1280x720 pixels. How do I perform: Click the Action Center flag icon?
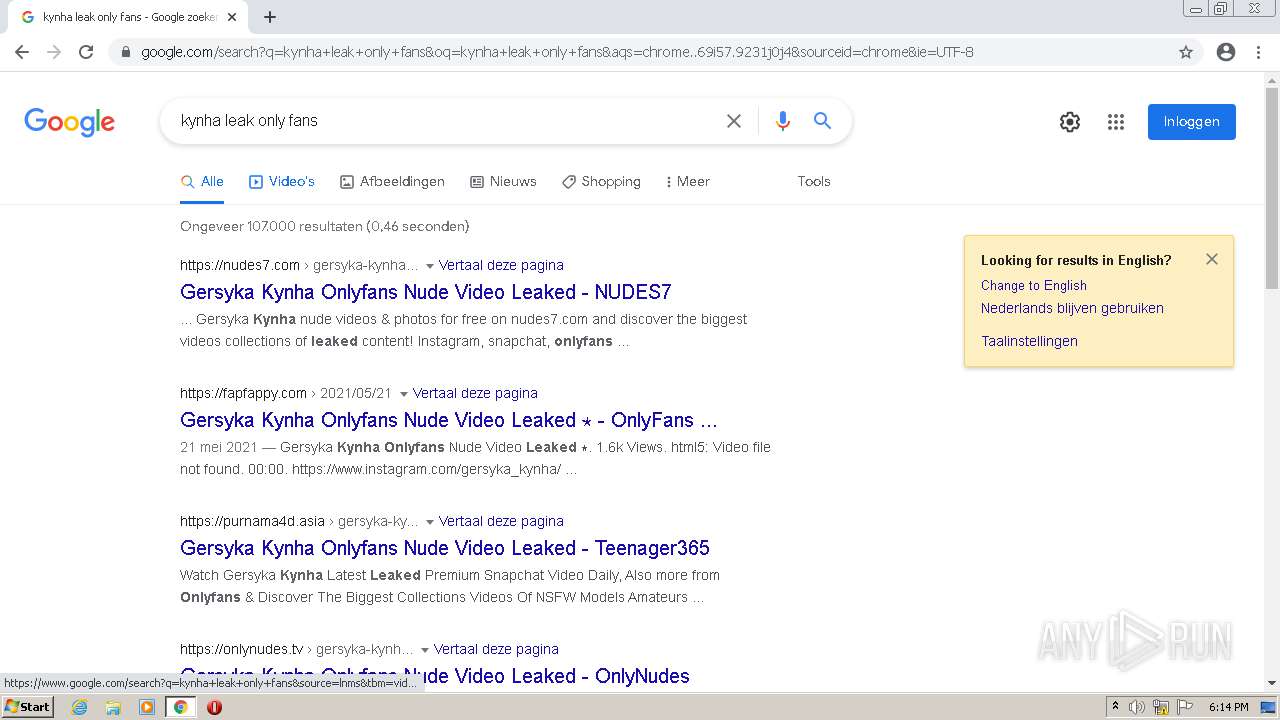[1185, 707]
